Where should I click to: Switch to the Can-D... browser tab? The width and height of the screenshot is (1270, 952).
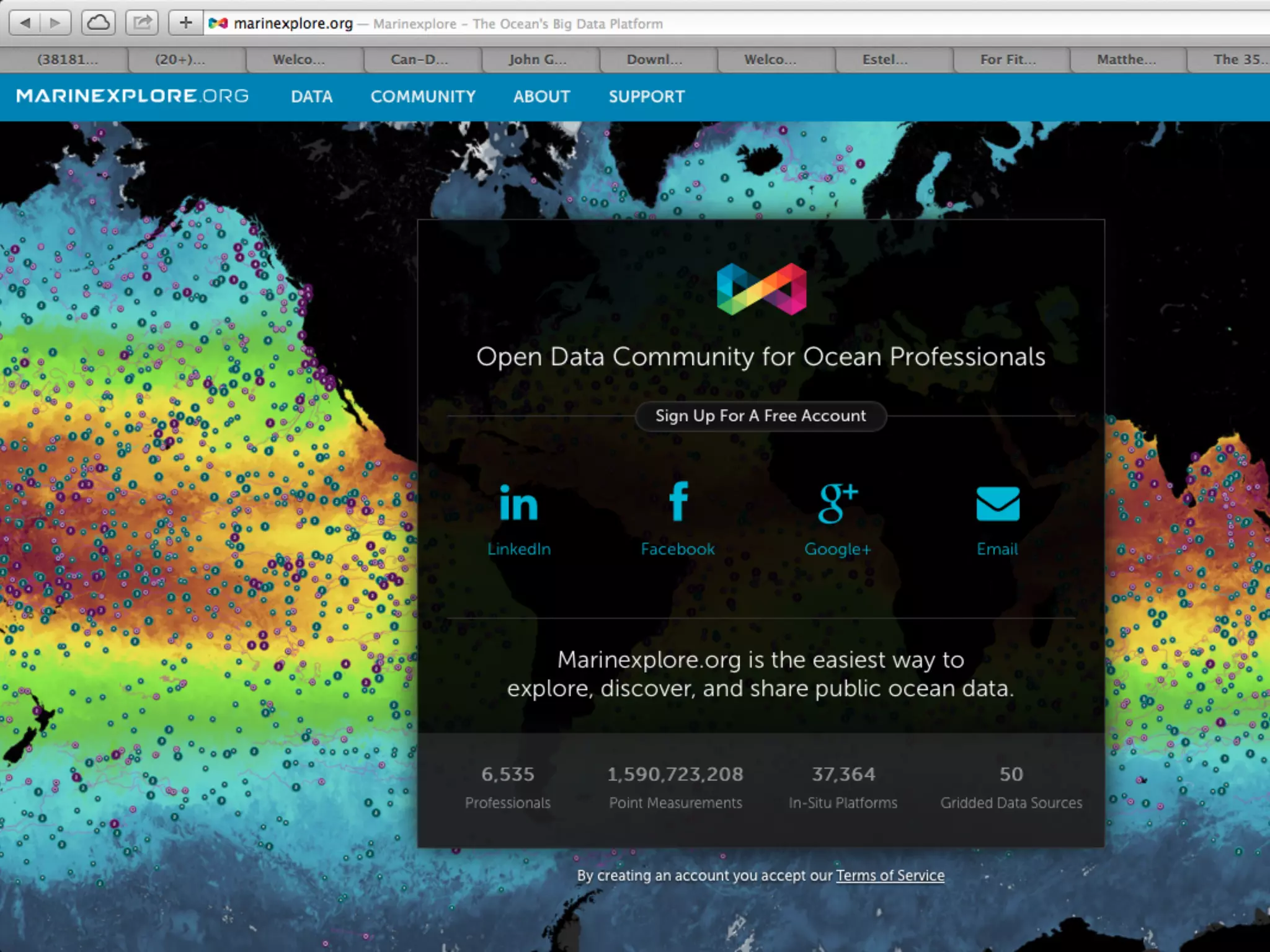(419, 59)
